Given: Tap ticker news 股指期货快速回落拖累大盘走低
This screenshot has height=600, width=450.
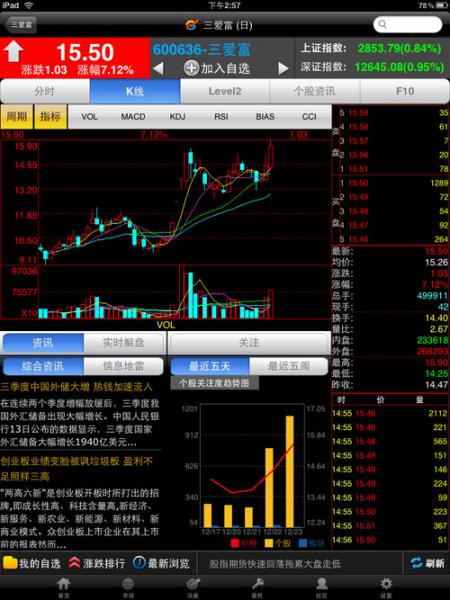Looking at the screenshot, I should click(275, 564).
